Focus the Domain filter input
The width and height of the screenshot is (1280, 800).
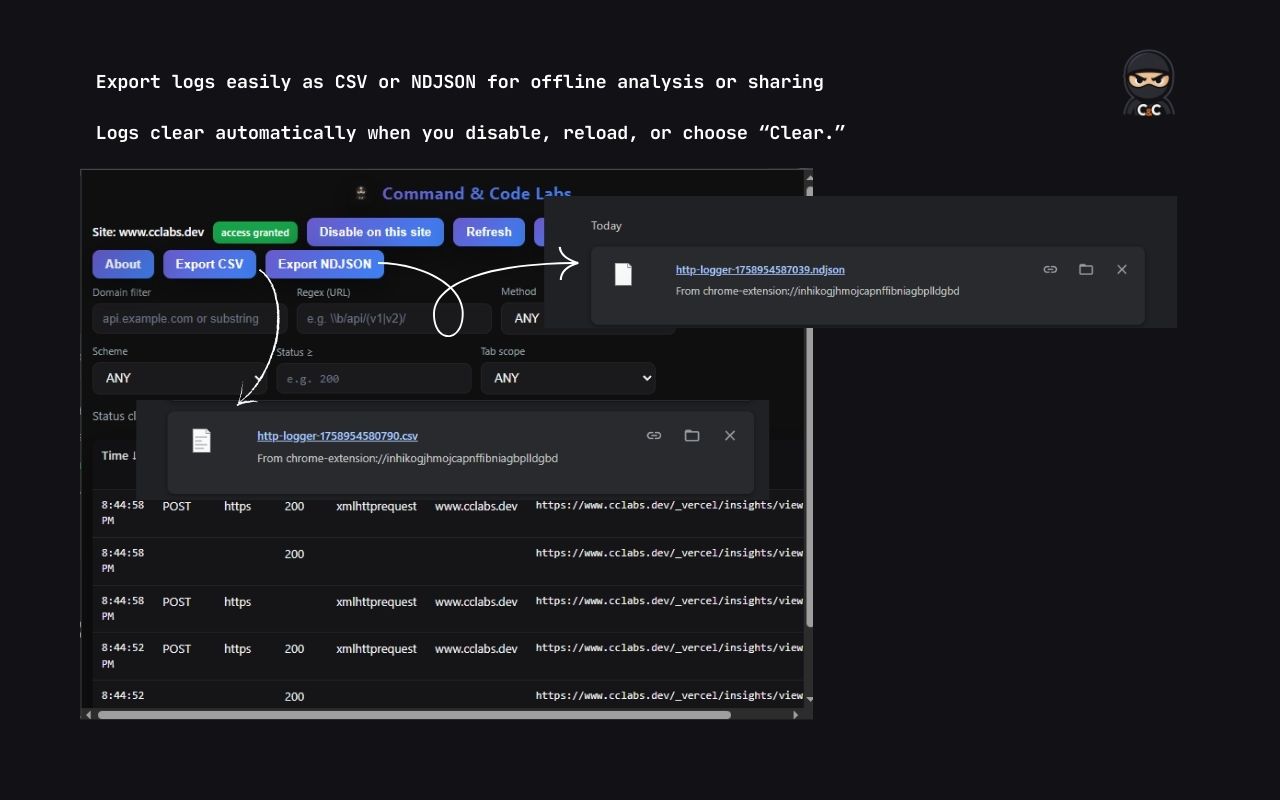pos(190,319)
